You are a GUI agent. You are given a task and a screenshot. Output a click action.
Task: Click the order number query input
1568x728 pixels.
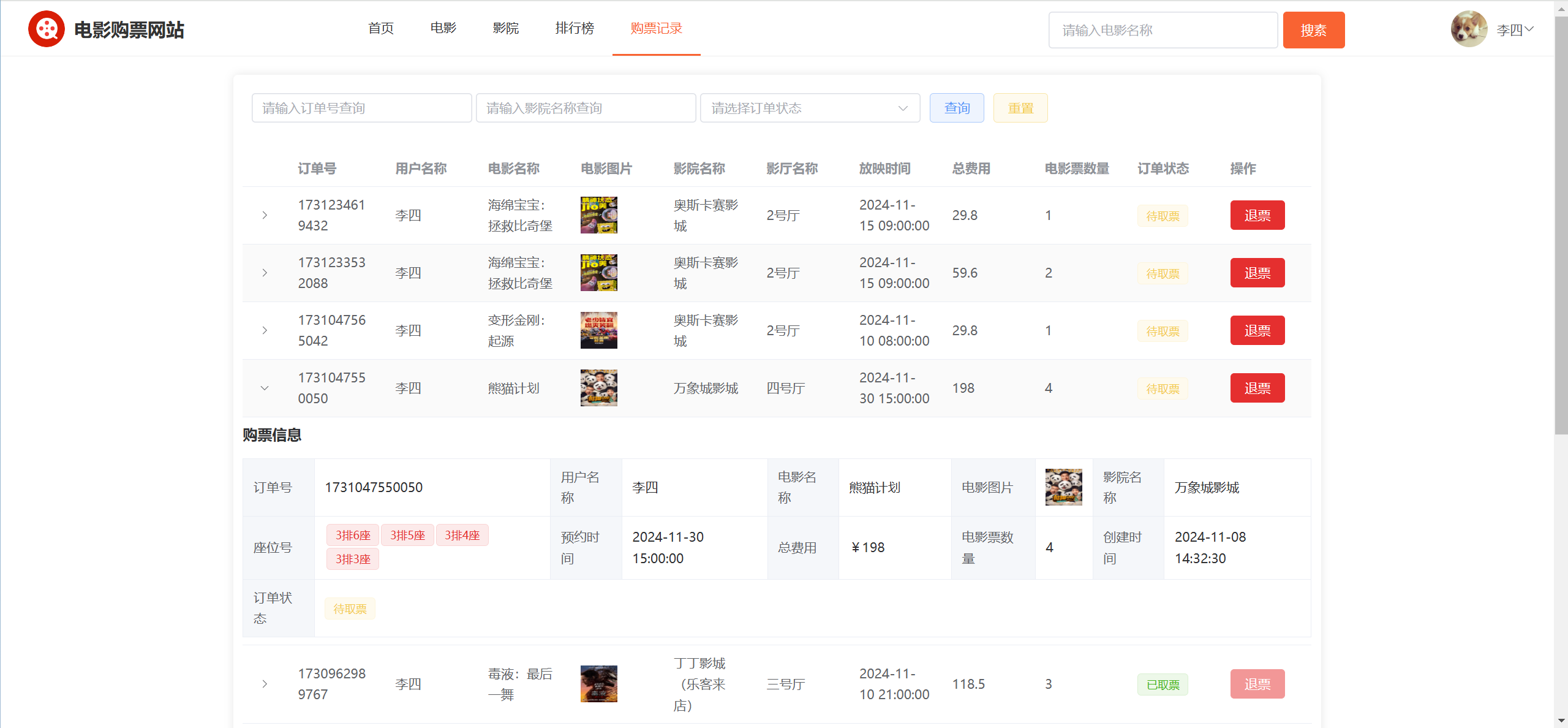point(361,108)
